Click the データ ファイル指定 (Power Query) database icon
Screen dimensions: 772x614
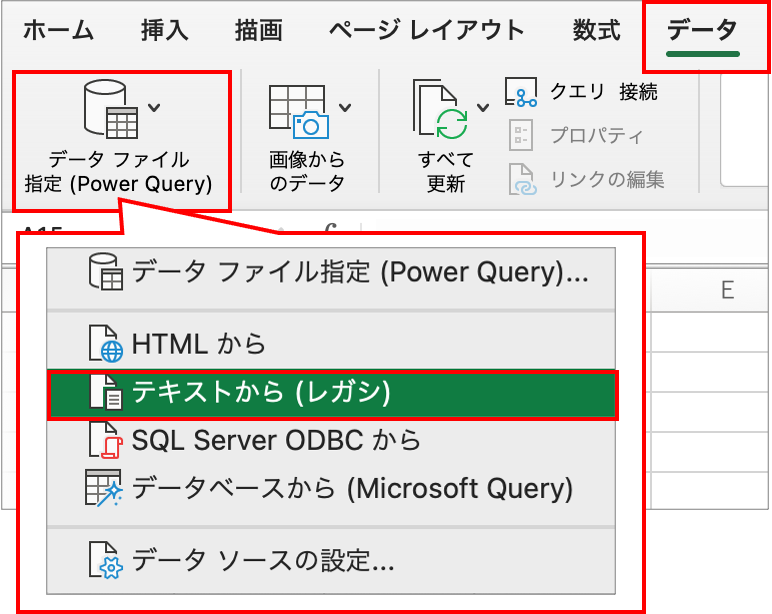(111, 109)
